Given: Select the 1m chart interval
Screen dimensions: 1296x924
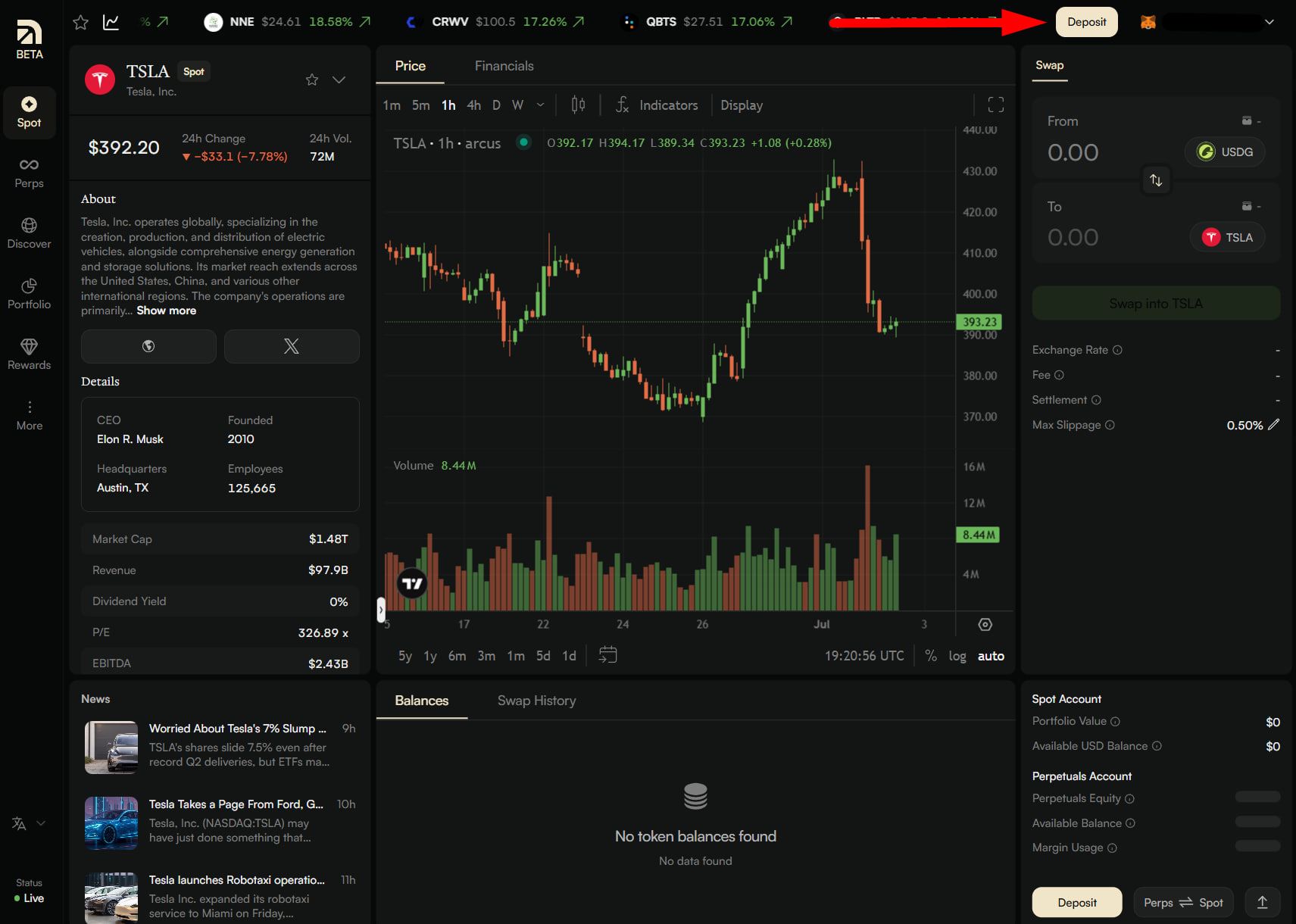Looking at the screenshot, I should click(x=392, y=105).
